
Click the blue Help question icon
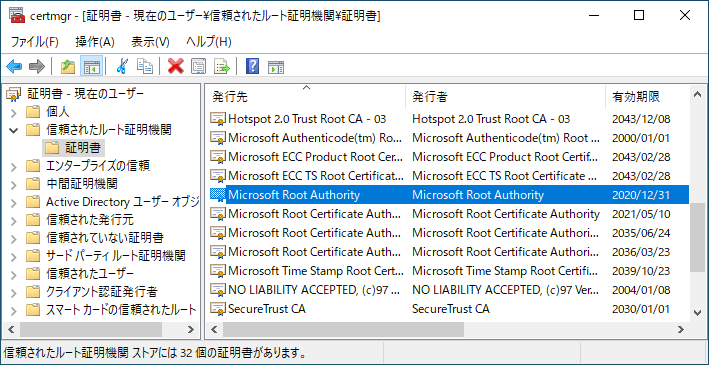252,67
